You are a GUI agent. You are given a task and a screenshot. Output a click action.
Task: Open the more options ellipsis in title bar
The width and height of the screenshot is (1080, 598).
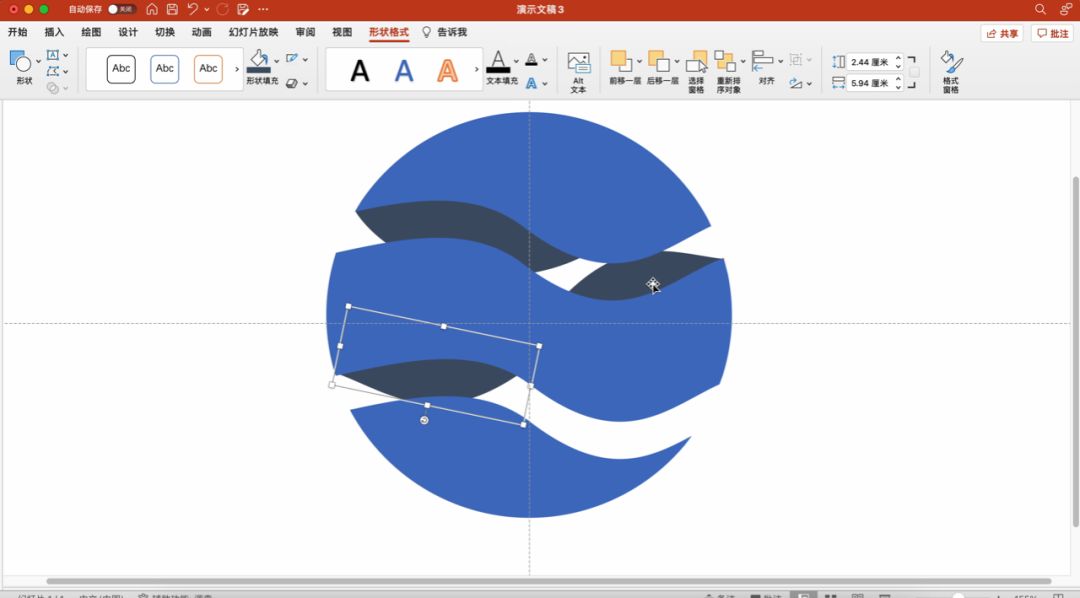pos(263,9)
